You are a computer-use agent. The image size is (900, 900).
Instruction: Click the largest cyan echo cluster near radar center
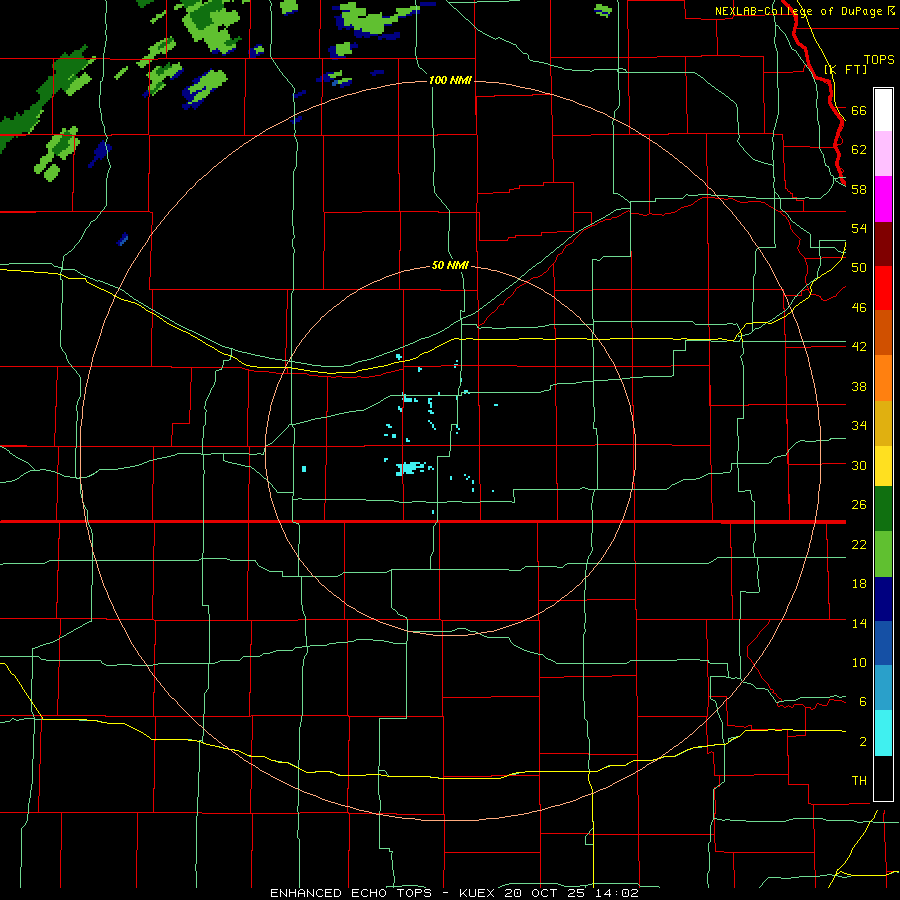pos(410,468)
